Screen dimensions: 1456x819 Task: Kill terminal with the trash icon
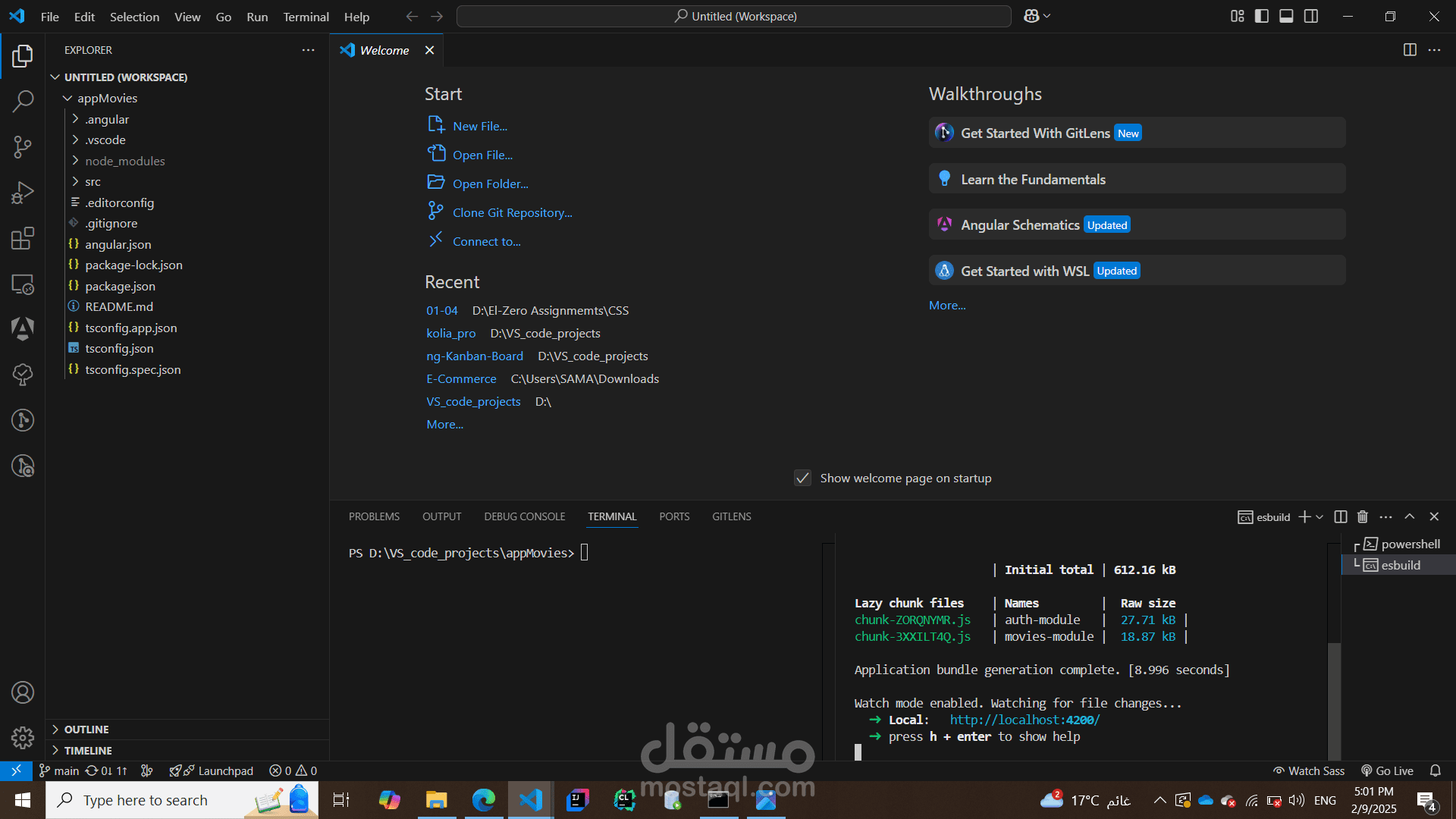[1362, 516]
